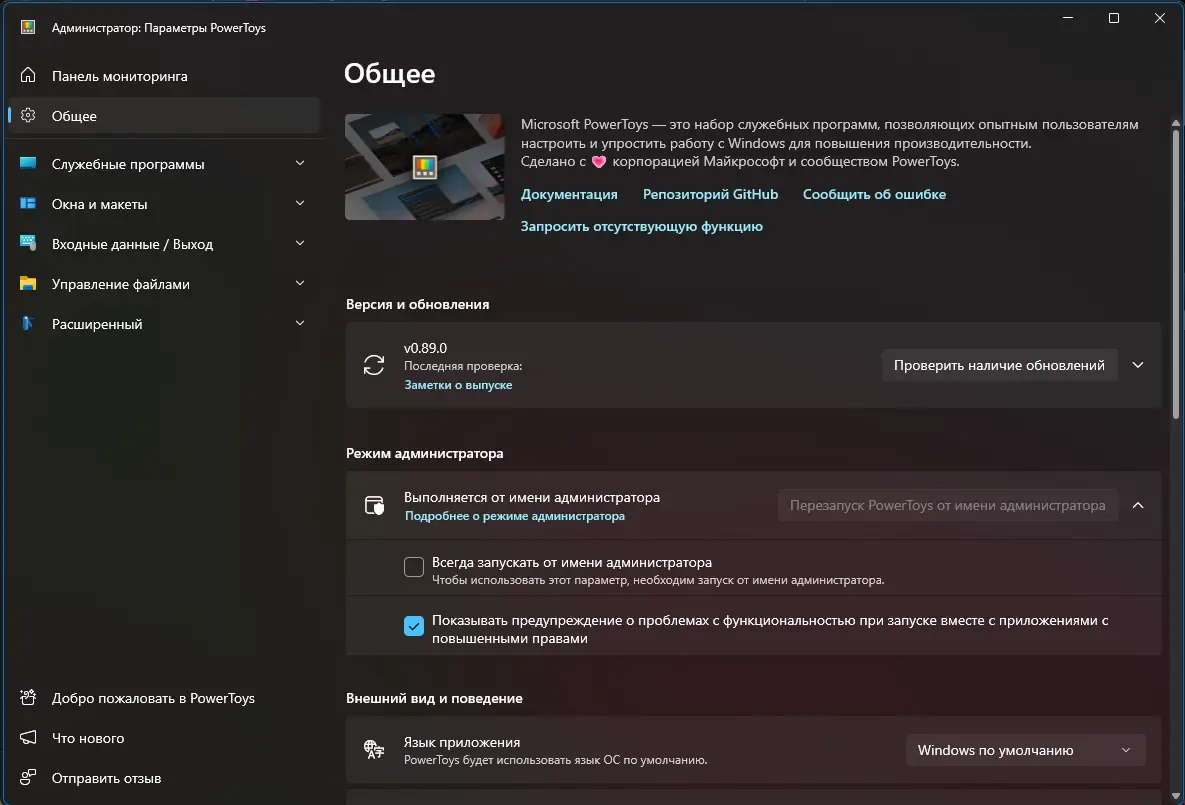Expand Входные данные / Выход chevron
The height and width of the screenshot is (805, 1185).
[300, 243]
